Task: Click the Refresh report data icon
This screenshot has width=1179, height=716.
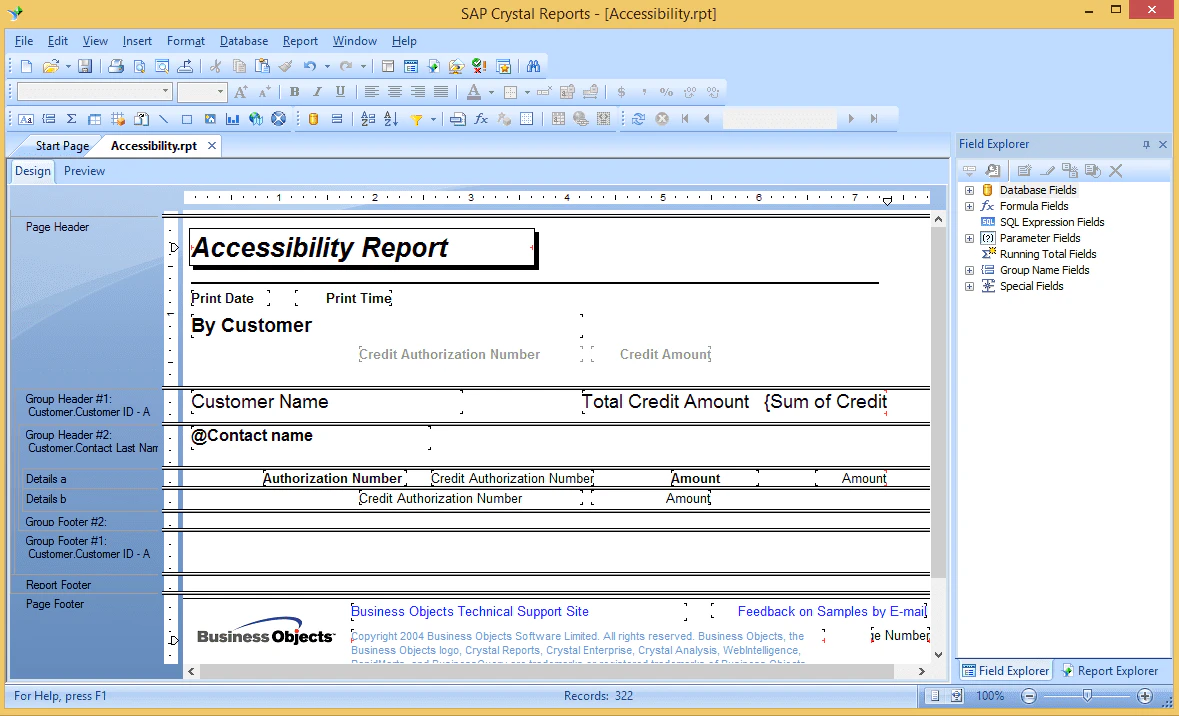Action: [638, 119]
